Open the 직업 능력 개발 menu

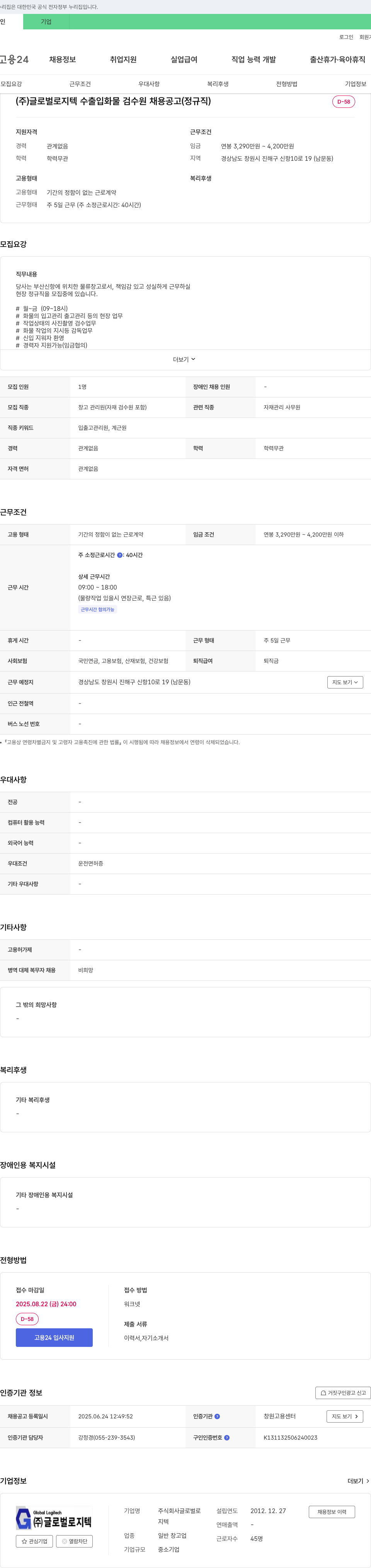(254, 60)
